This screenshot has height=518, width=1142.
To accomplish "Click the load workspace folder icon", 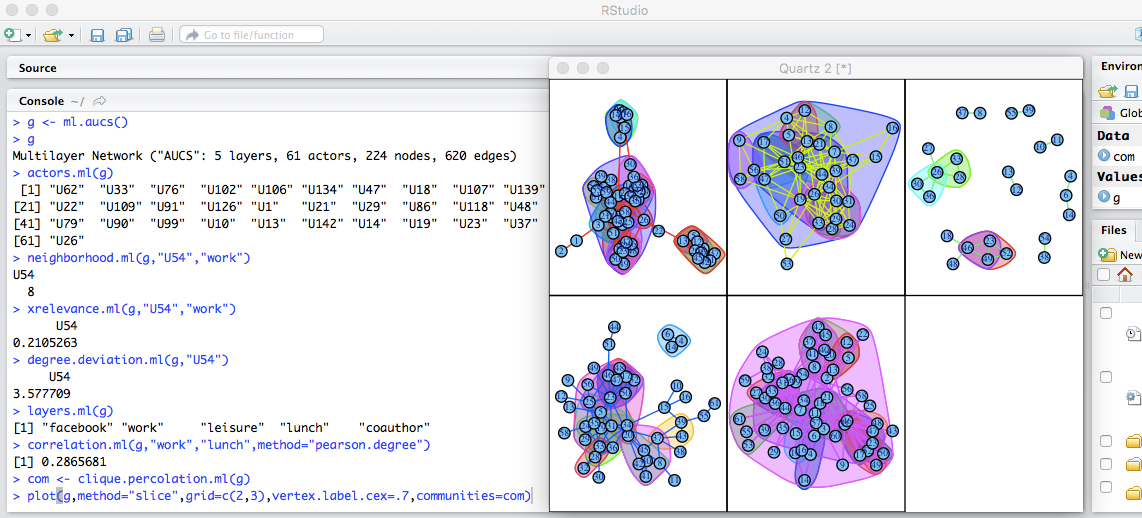I will pos(1108,91).
